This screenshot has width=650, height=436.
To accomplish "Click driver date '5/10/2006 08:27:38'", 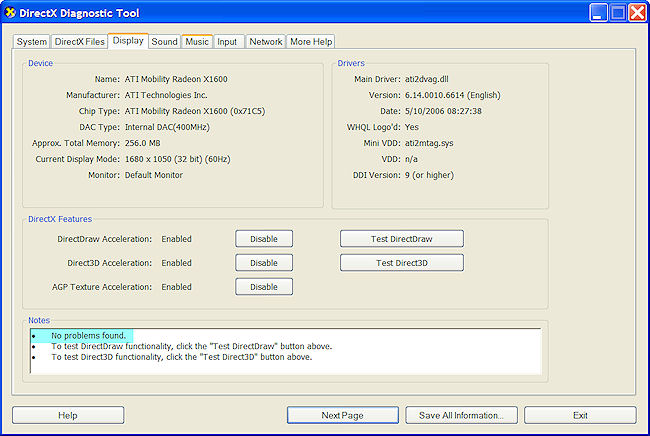I will coord(443,111).
